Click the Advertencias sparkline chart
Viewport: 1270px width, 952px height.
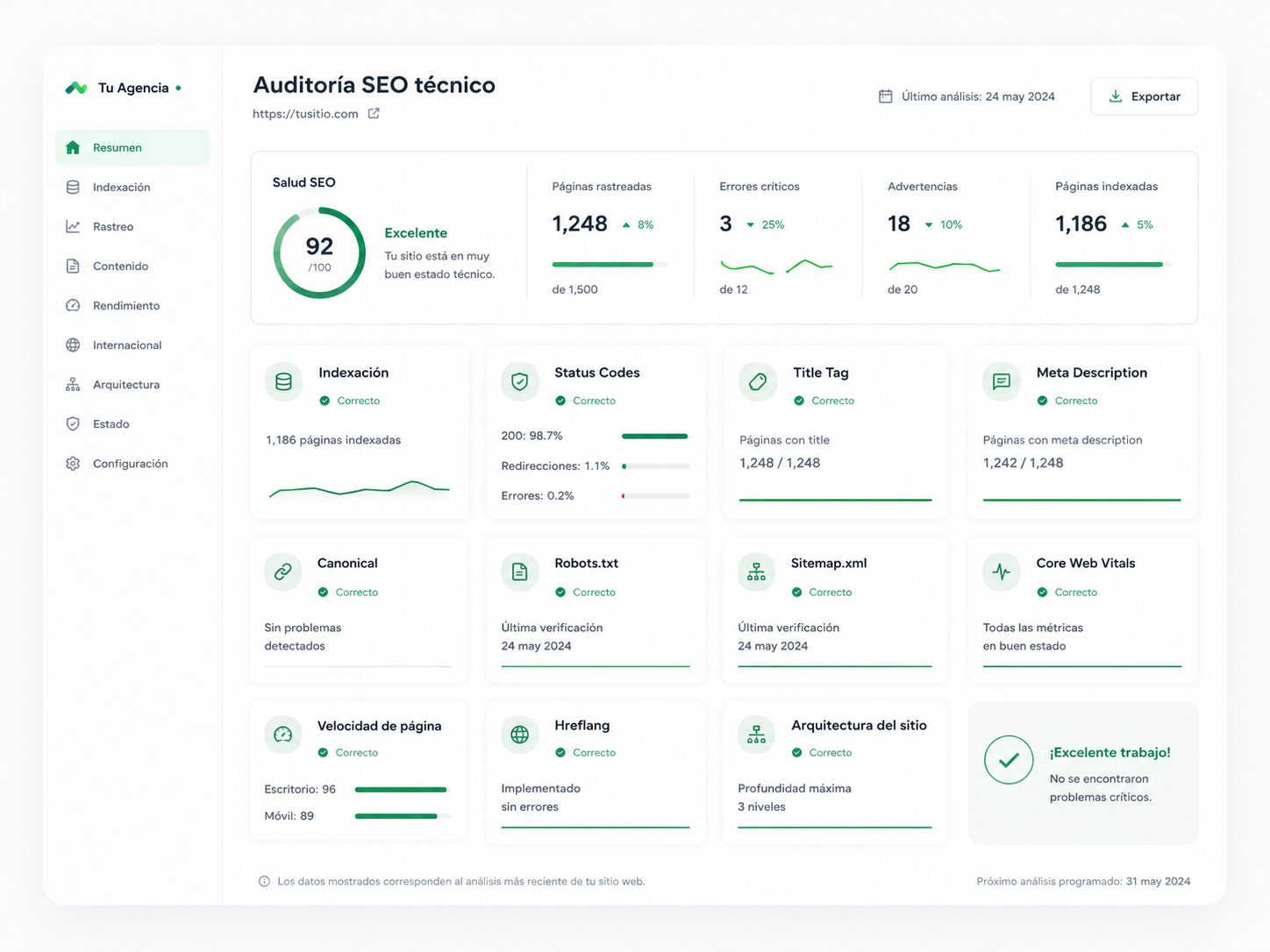point(945,266)
